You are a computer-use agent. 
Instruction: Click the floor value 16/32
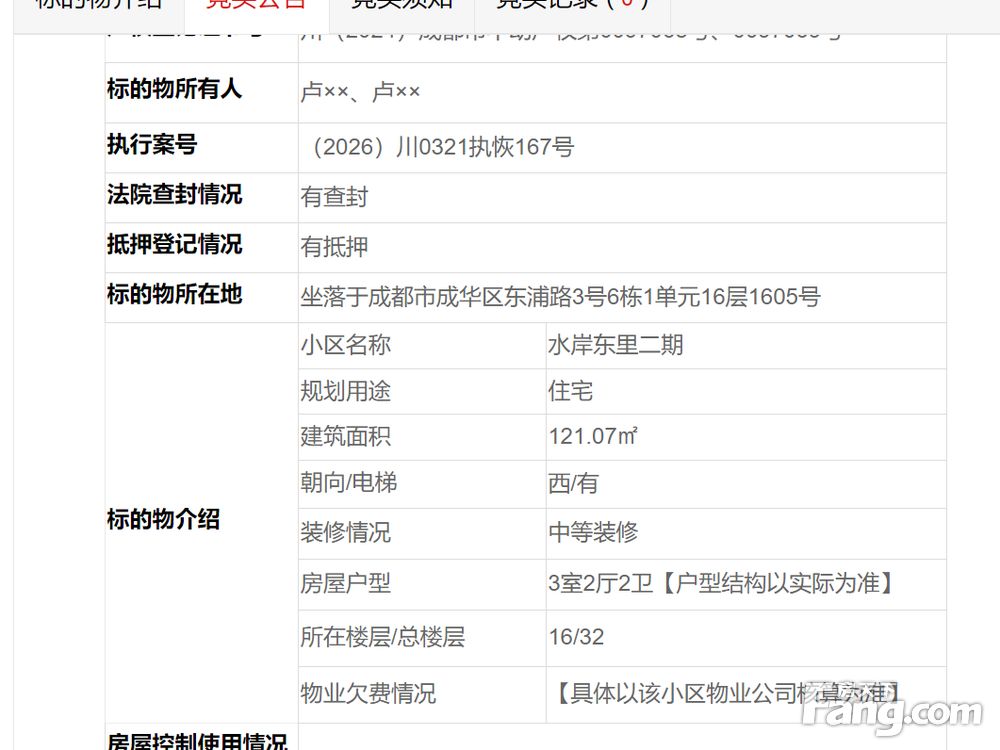click(x=577, y=637)
